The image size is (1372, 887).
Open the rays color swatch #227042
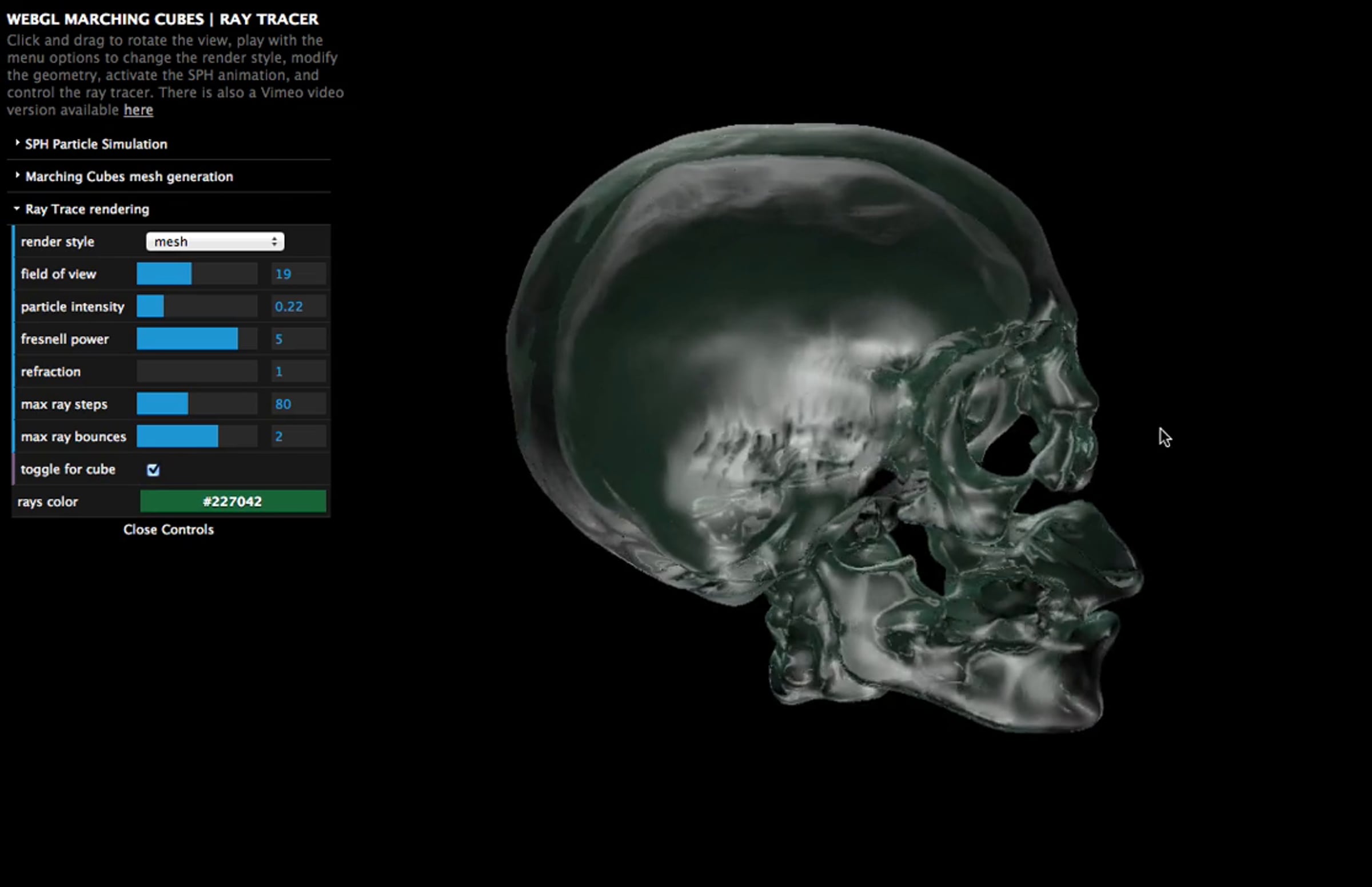pos(233,501)
